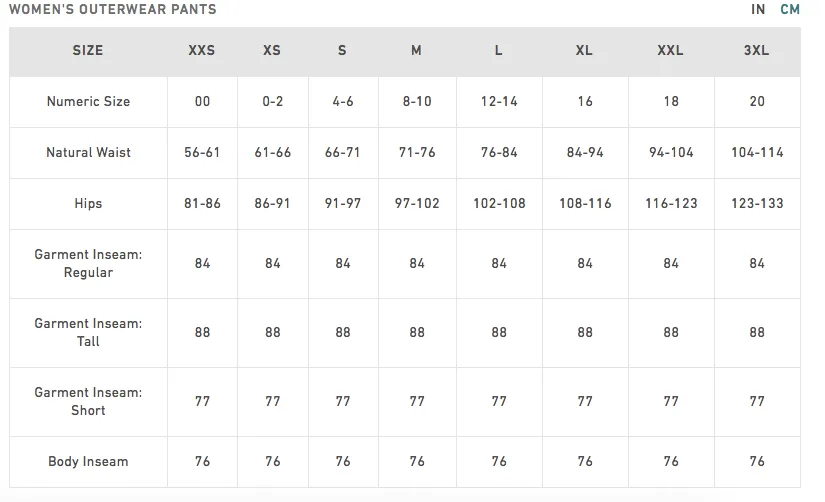Select the 12-14 numeric size cell

pos(499,102)
